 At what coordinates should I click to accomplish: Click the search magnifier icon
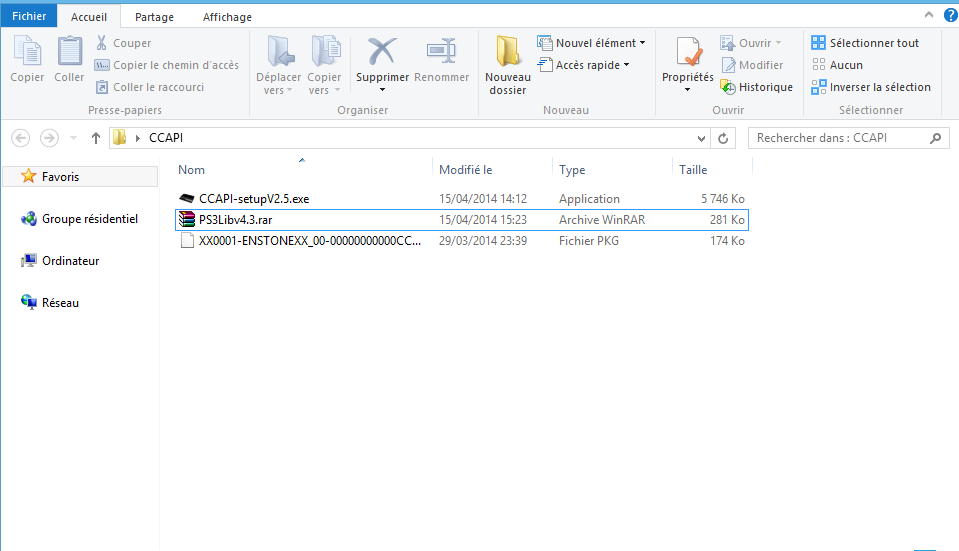click(935, 138)
